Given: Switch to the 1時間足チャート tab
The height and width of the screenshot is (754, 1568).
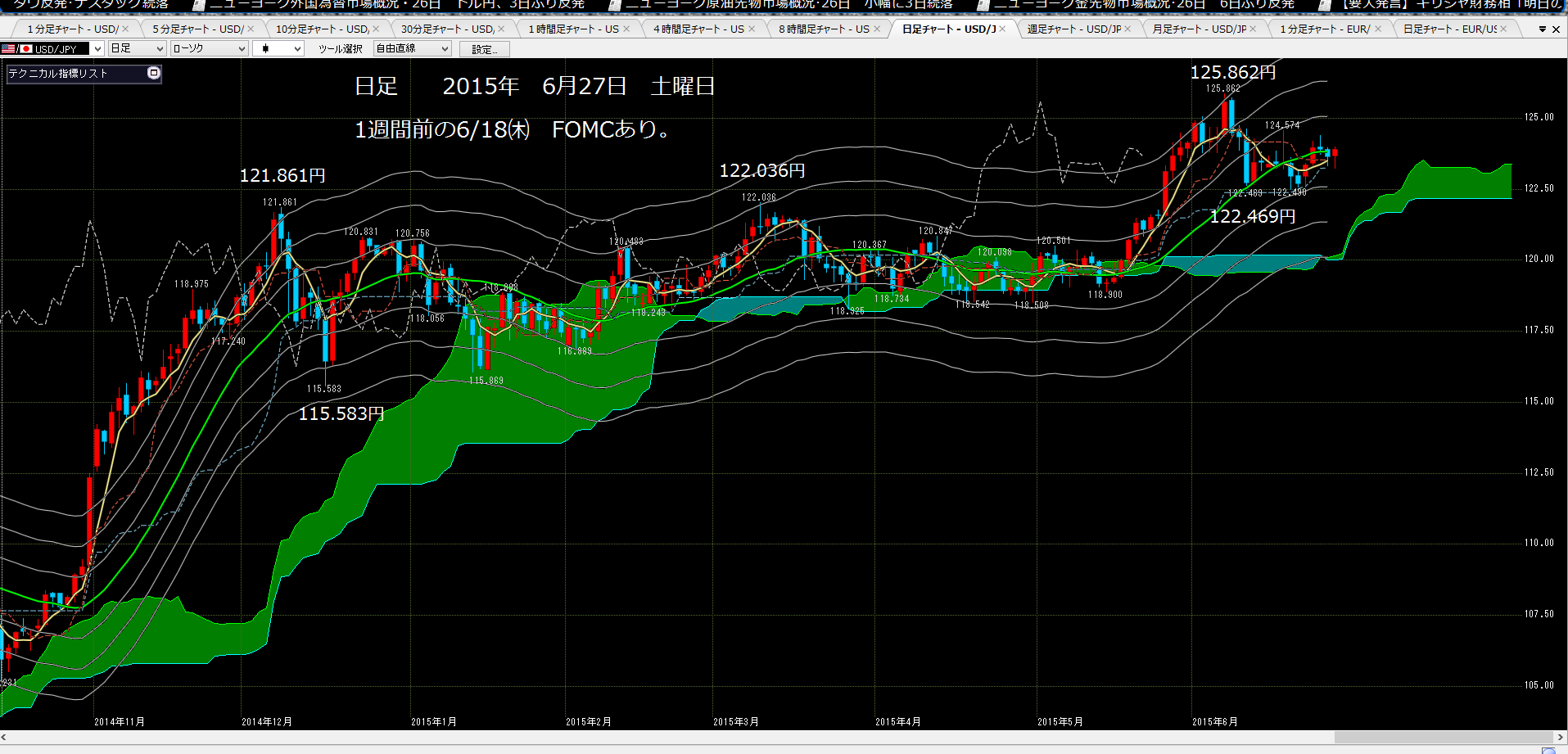Looking at the screenshot, I should click(573, 29).
